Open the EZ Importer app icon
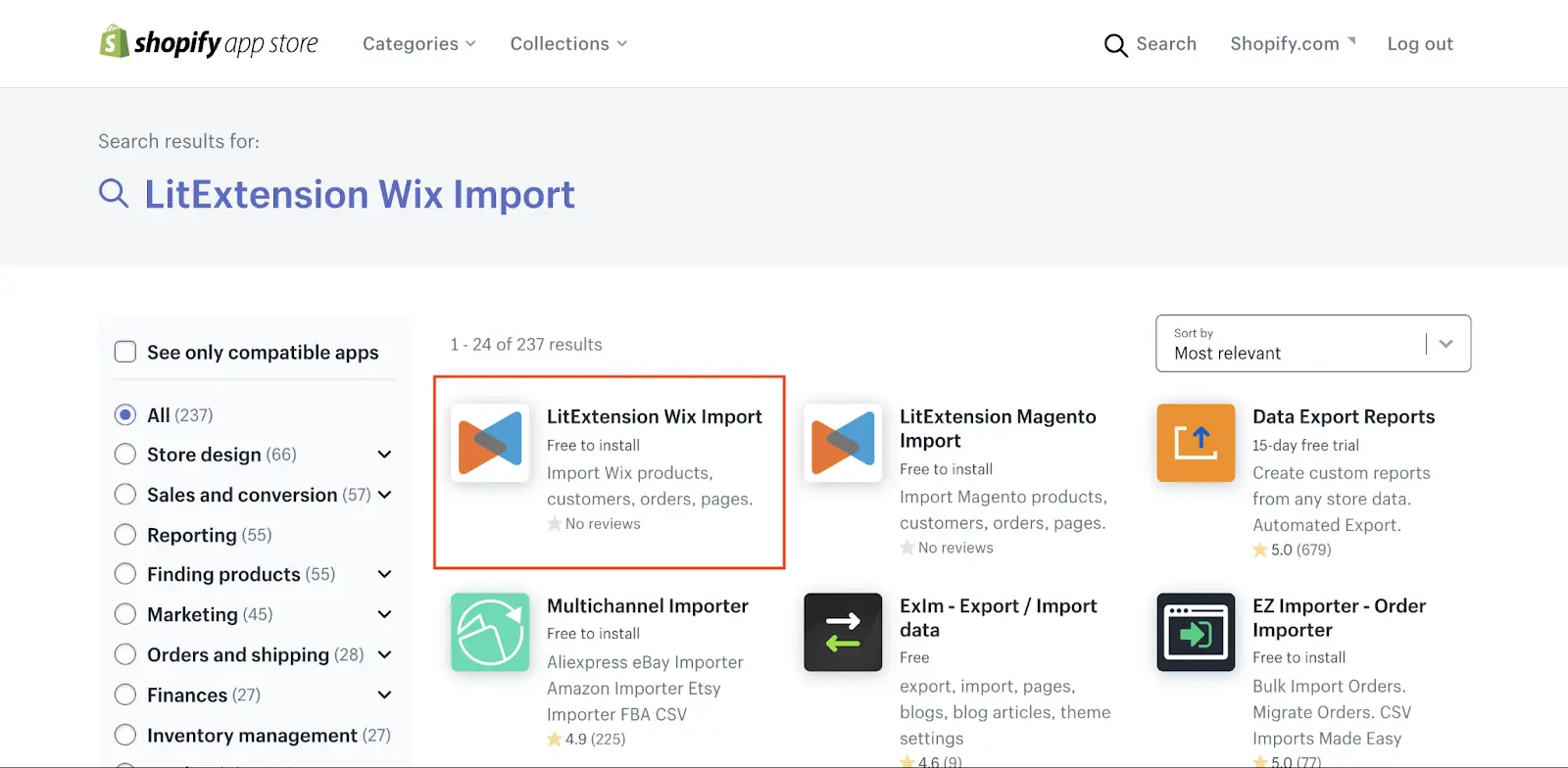Image resolution: width=1568 pixels, height=768 pixels. [x=1196, y=632]
